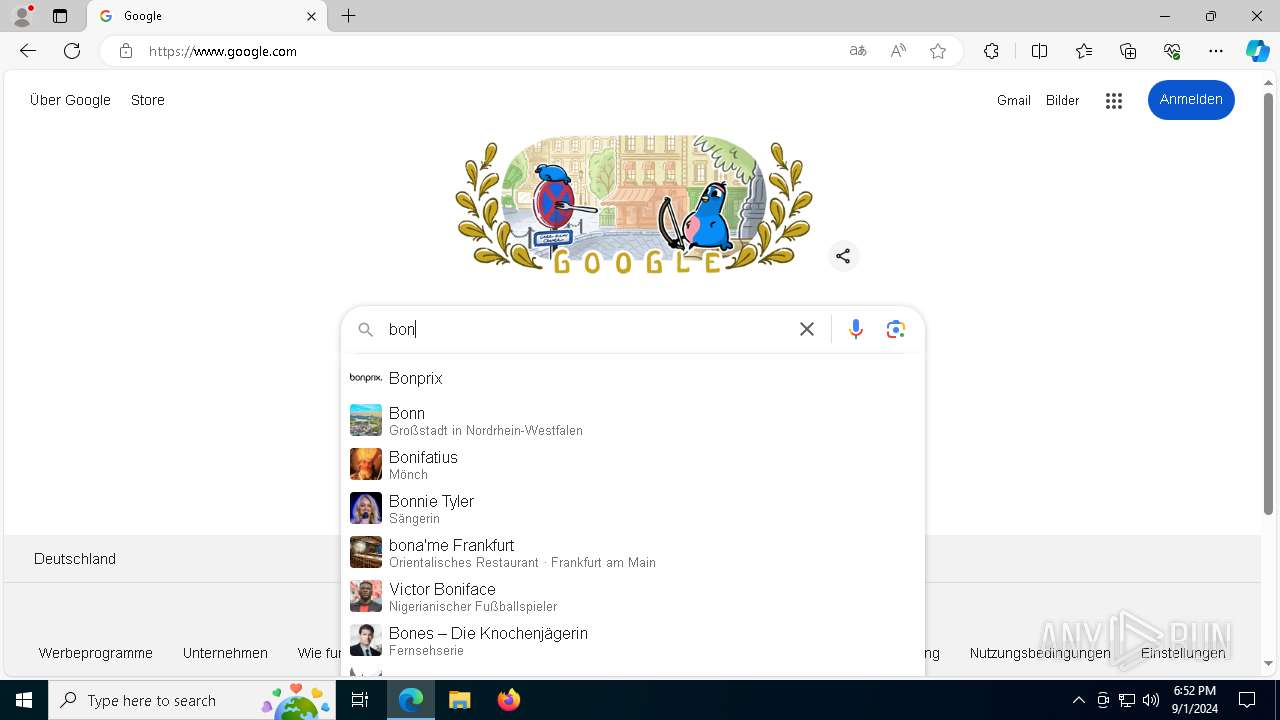Open the Extensions puzzle icon

tap(991, 51)
